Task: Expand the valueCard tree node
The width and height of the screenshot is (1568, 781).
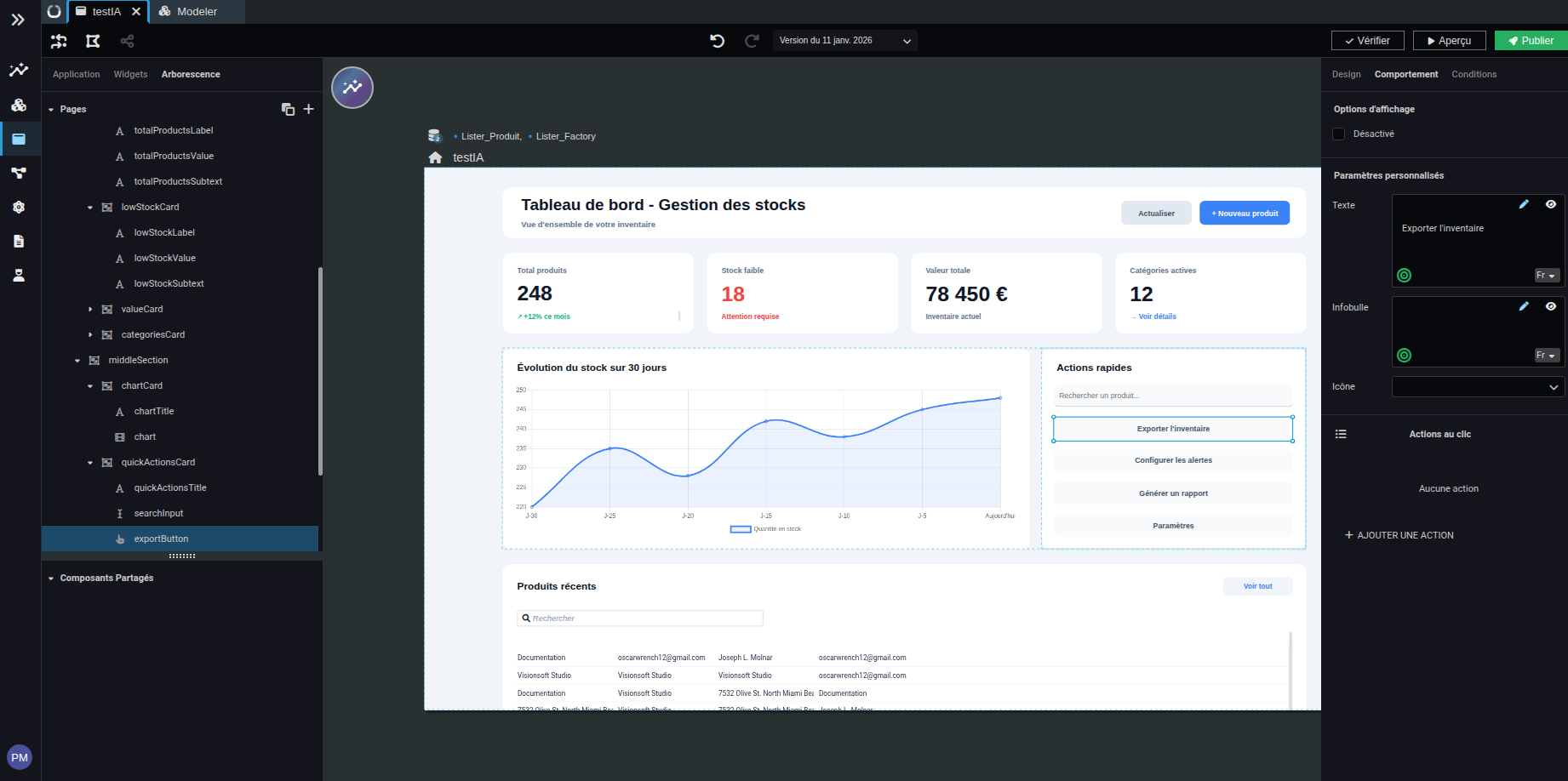Action: tap(90, 310)
